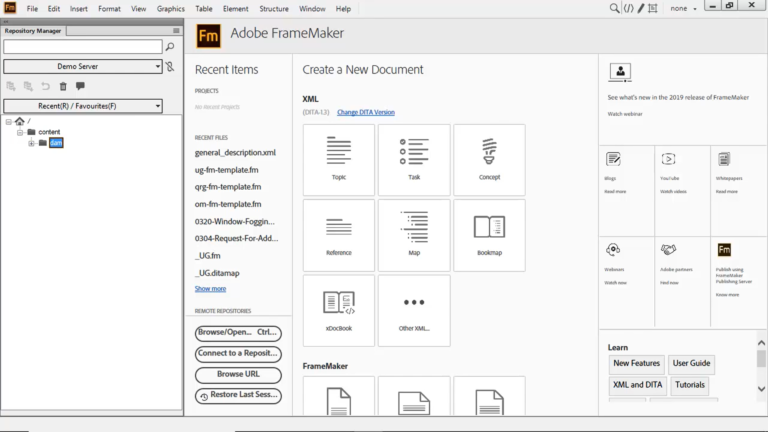Click the WYSIWYG frame view icon
Image resolution: width=768 pixels, height=432 pixels.
click(x=653, y=8)
